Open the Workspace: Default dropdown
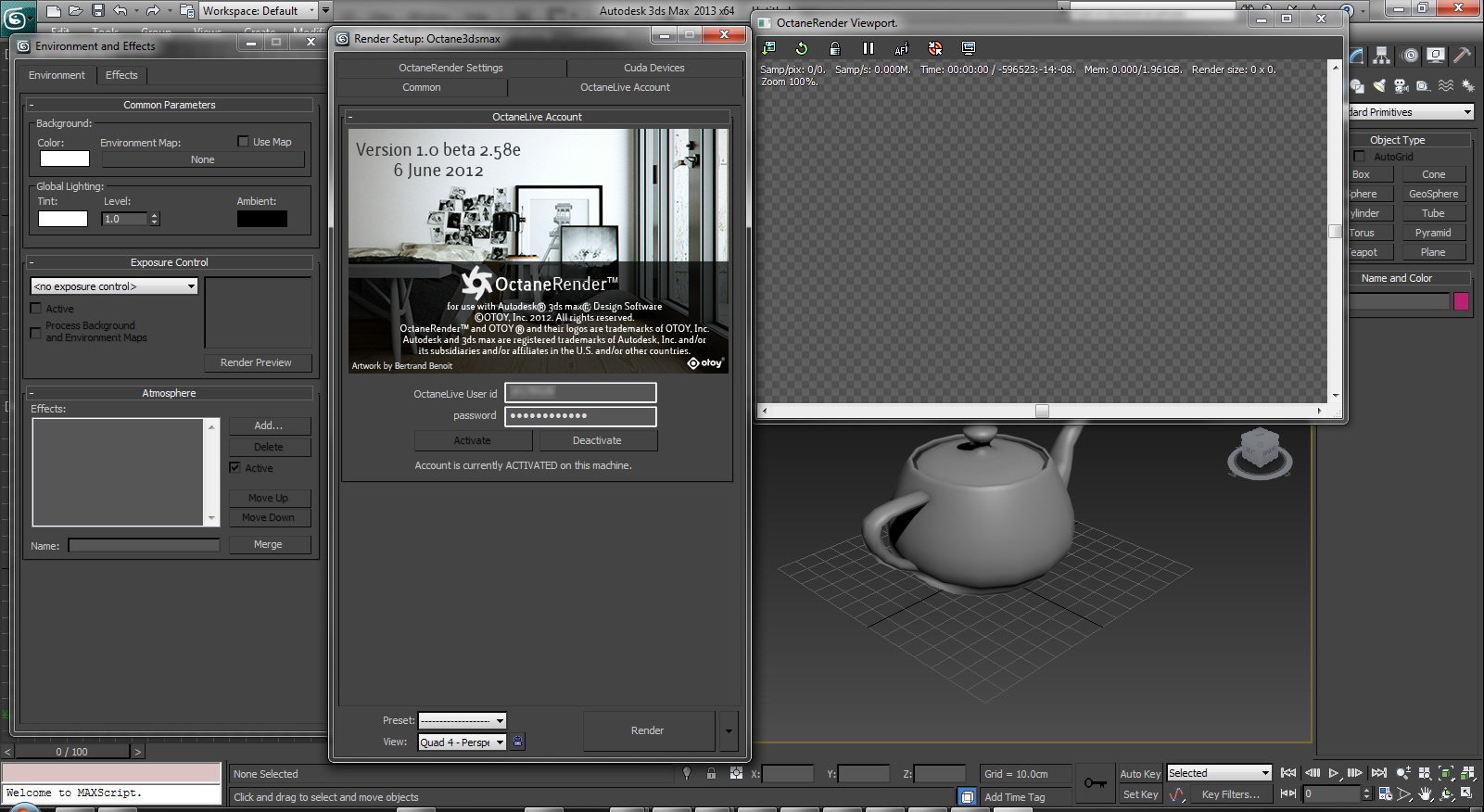Viewport: 1484px width, 812px height. [260, 11]
